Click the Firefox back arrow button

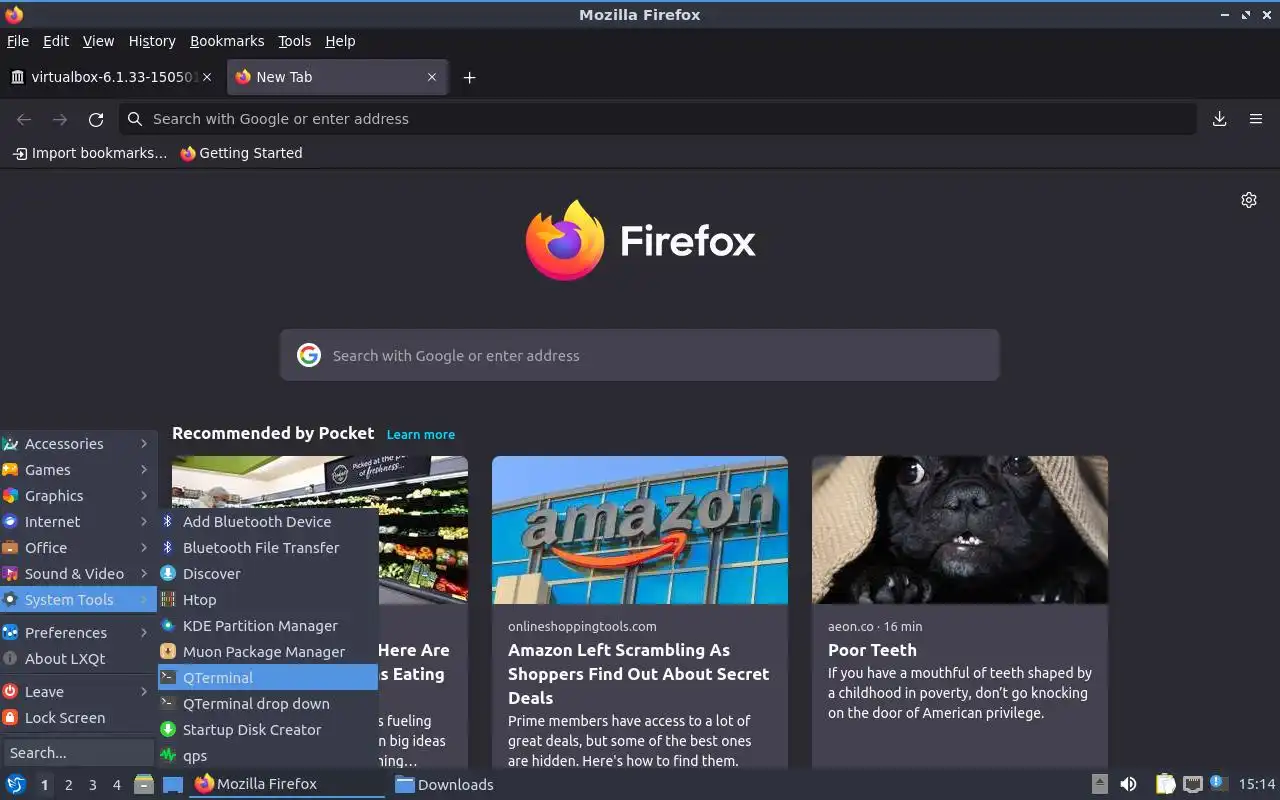point(24,119)
